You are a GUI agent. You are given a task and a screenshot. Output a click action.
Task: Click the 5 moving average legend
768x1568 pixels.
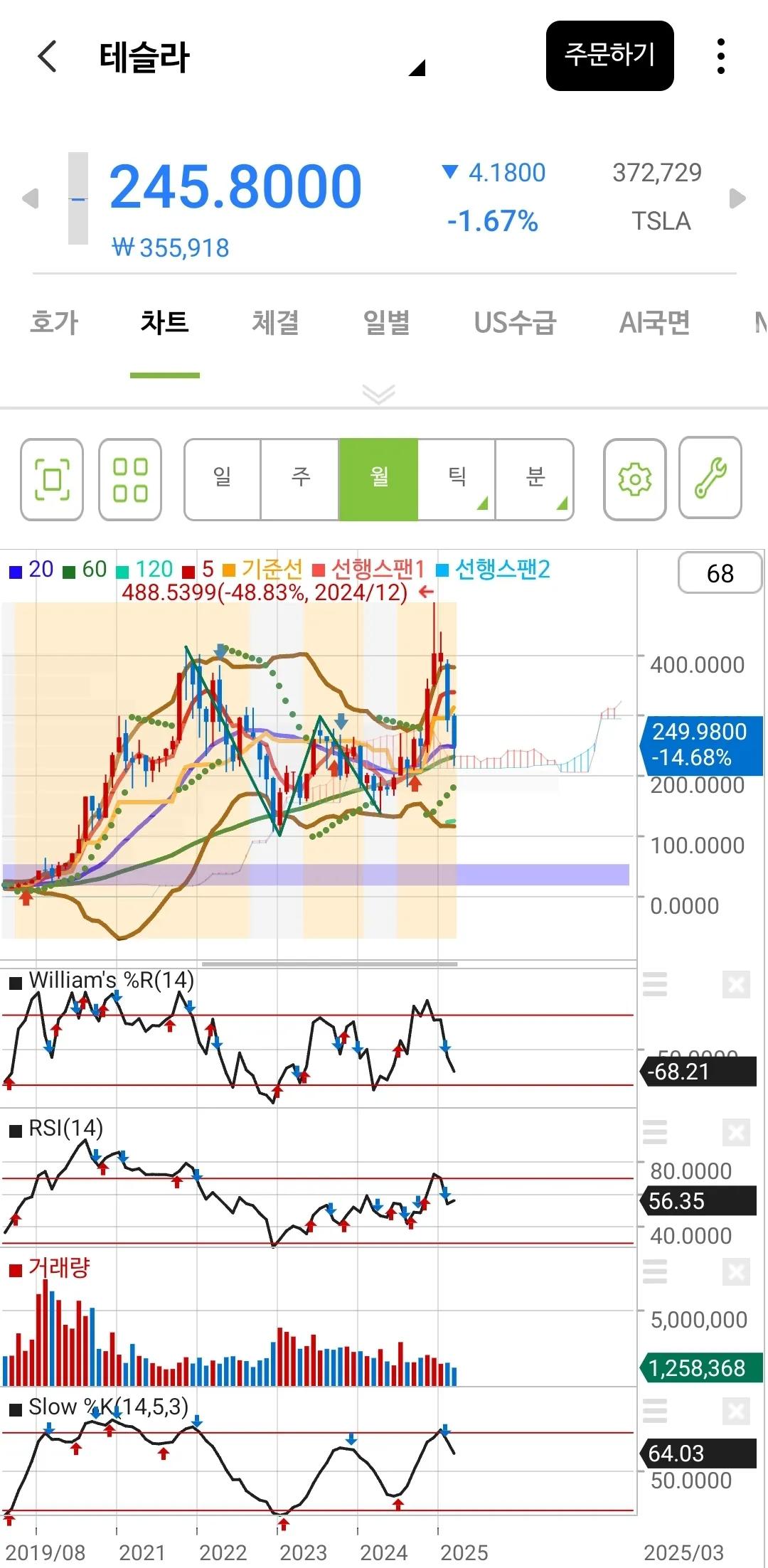pos(198,570)
